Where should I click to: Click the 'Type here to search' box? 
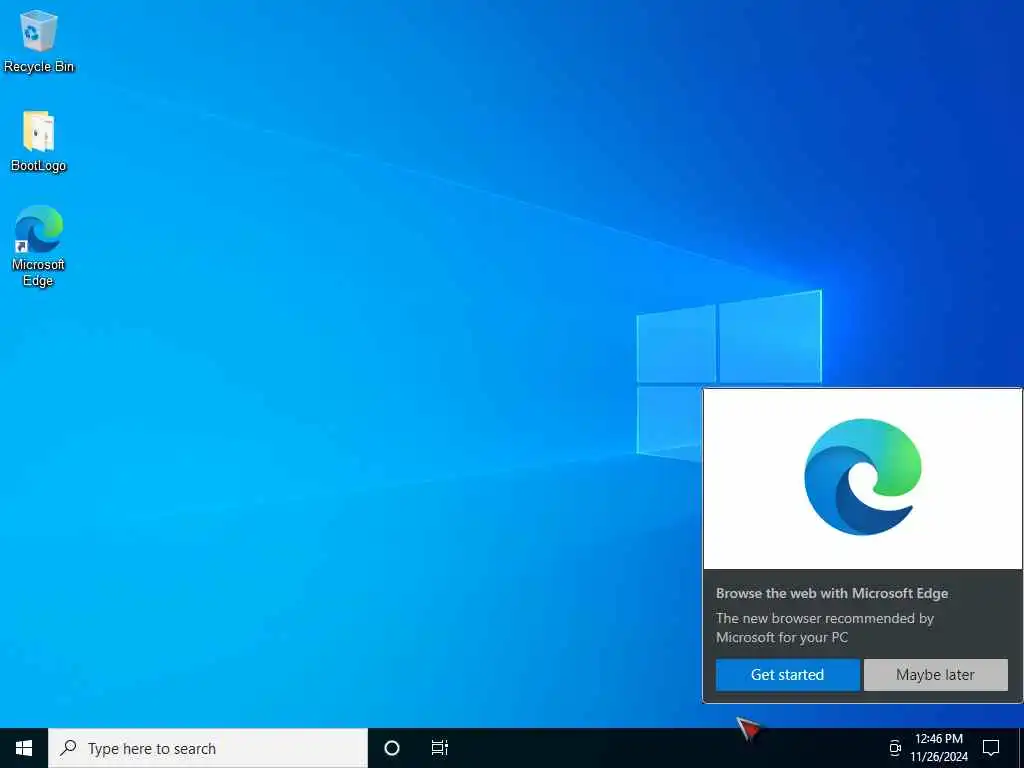[x=208, y=748]
